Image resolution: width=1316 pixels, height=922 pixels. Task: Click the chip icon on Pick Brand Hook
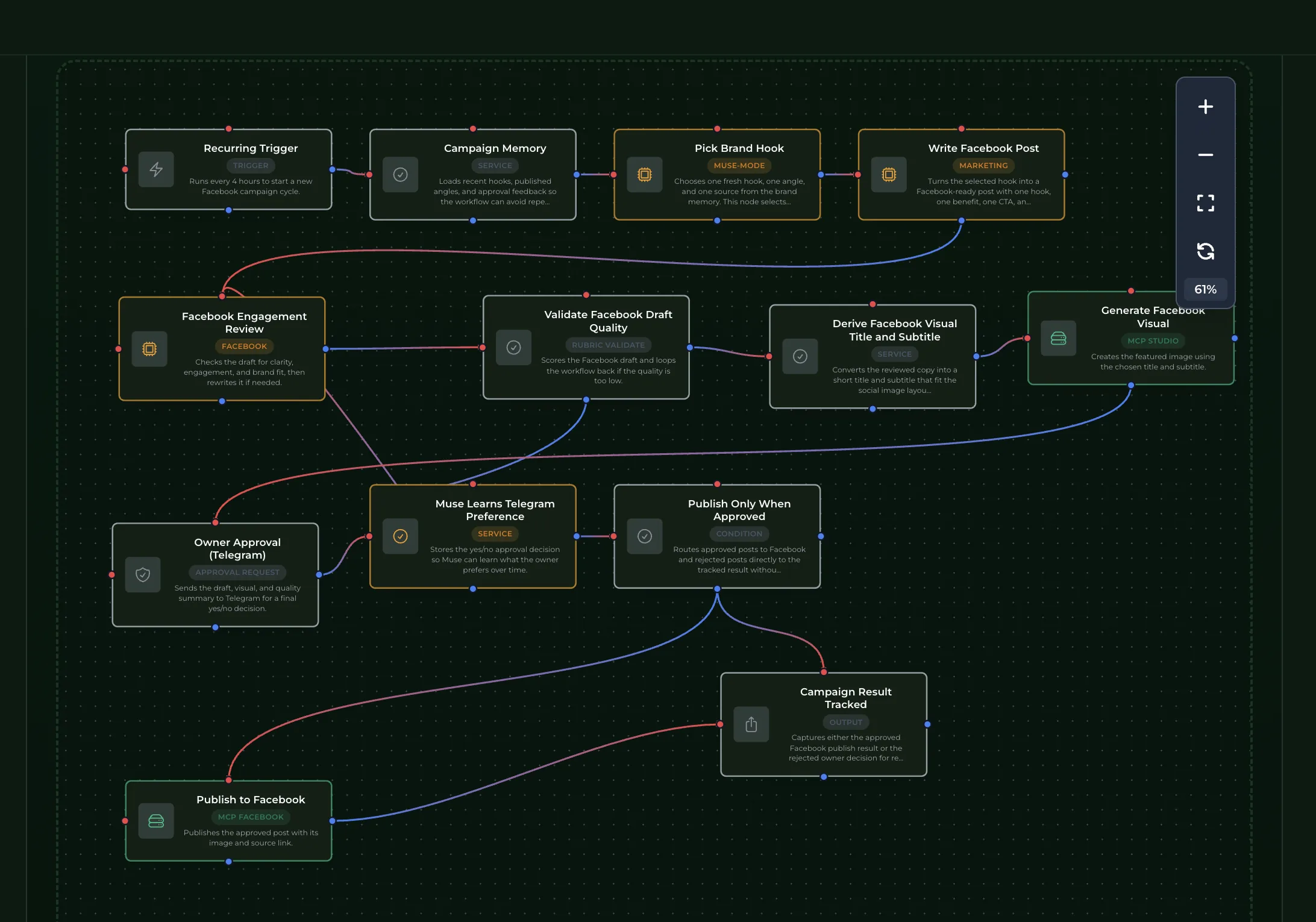tap(644, 175)
